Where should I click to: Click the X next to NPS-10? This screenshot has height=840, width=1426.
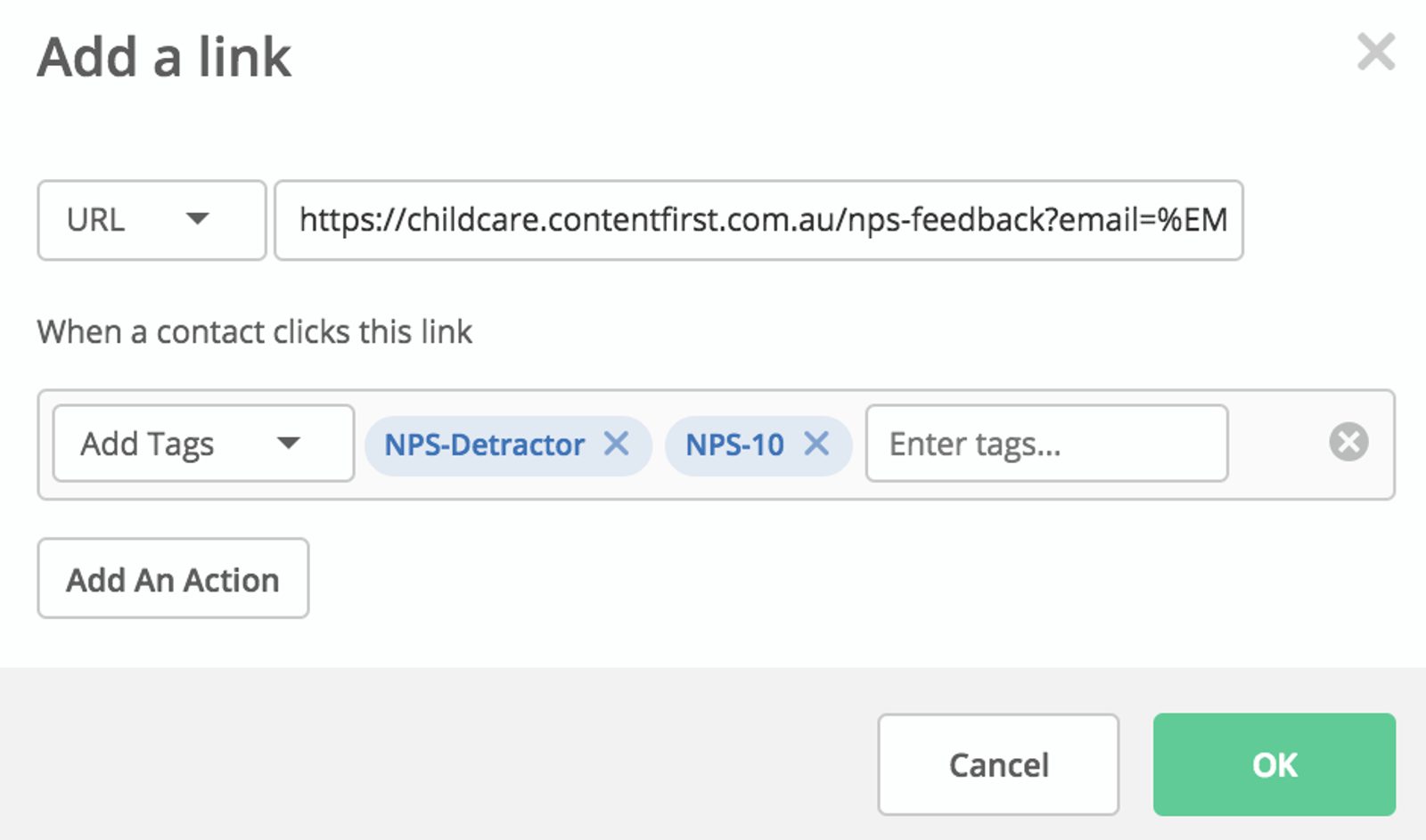[x=815, y=444]
